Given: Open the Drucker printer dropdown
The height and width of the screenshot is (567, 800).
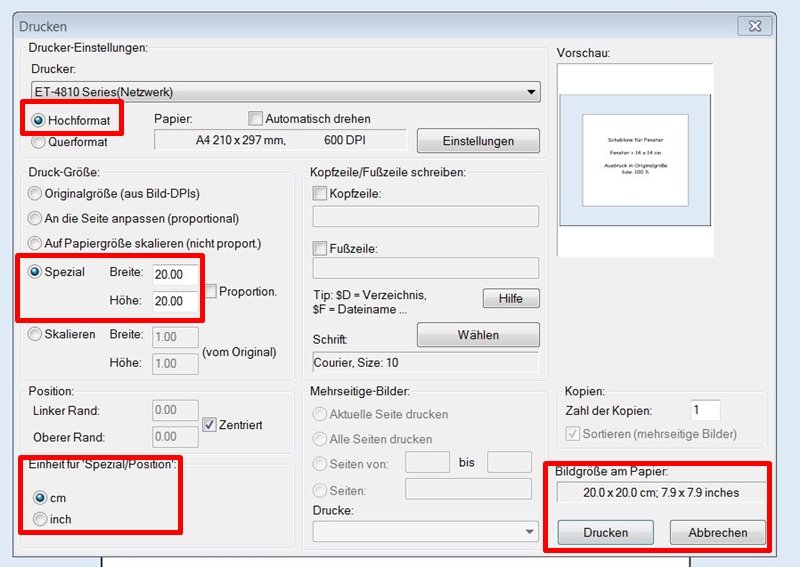Looking at the screenshot, I should click(x=286, y=92).
